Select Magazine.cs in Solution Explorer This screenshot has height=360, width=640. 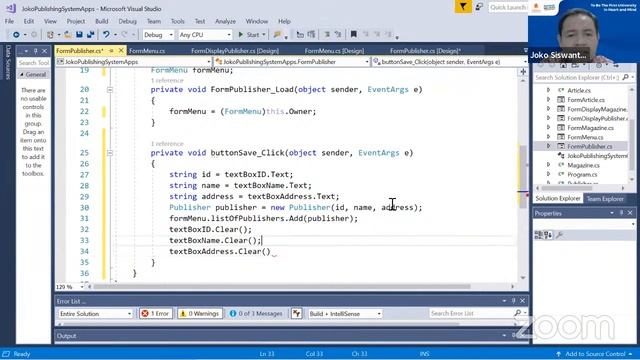click(x=583, y=165)
